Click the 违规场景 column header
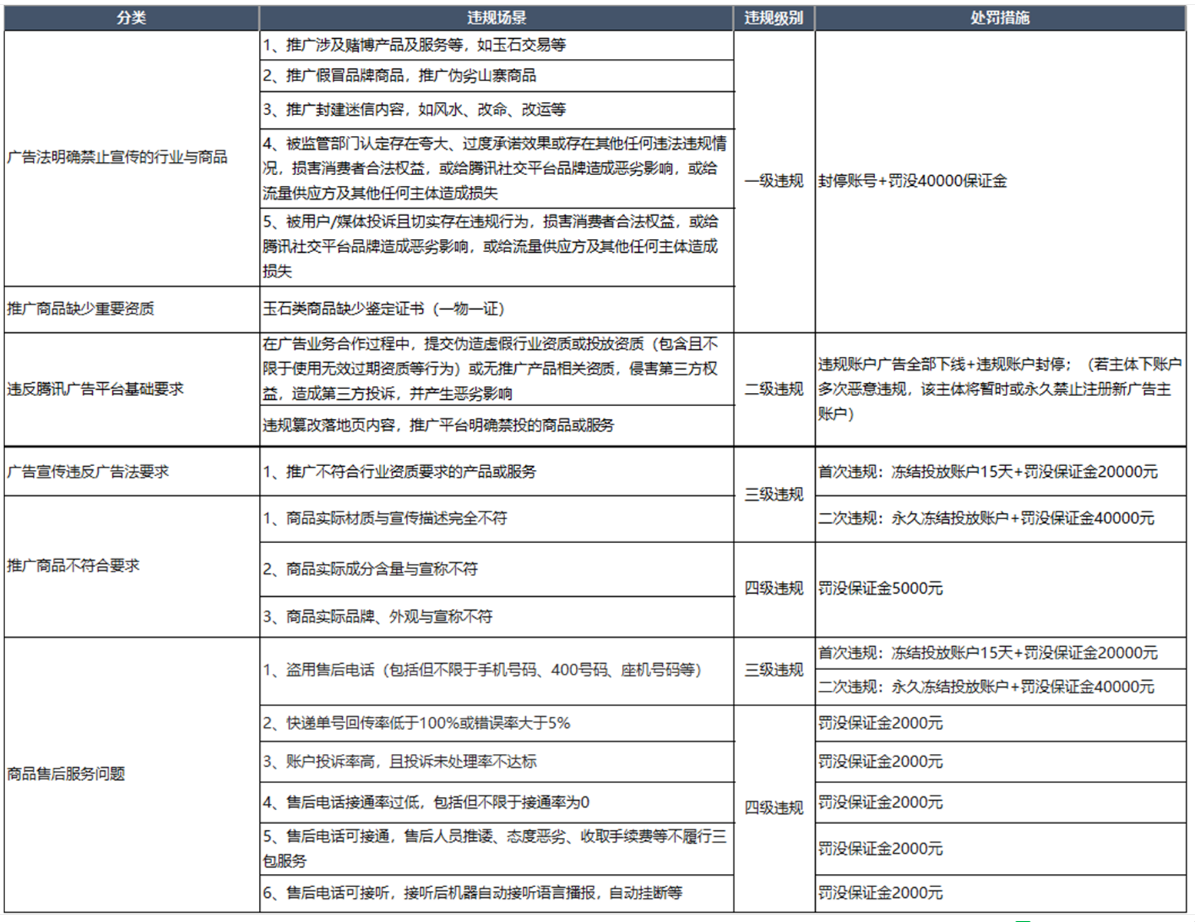 tap(496, 19)
